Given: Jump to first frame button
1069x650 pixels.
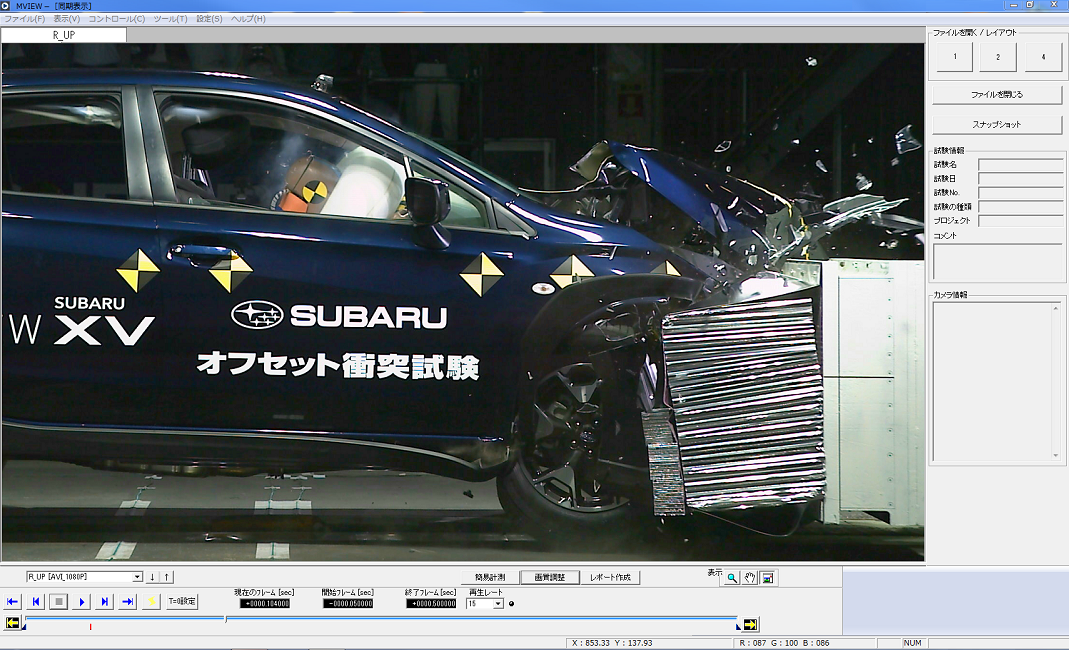Looking at the screenshot, I should 12,602.
